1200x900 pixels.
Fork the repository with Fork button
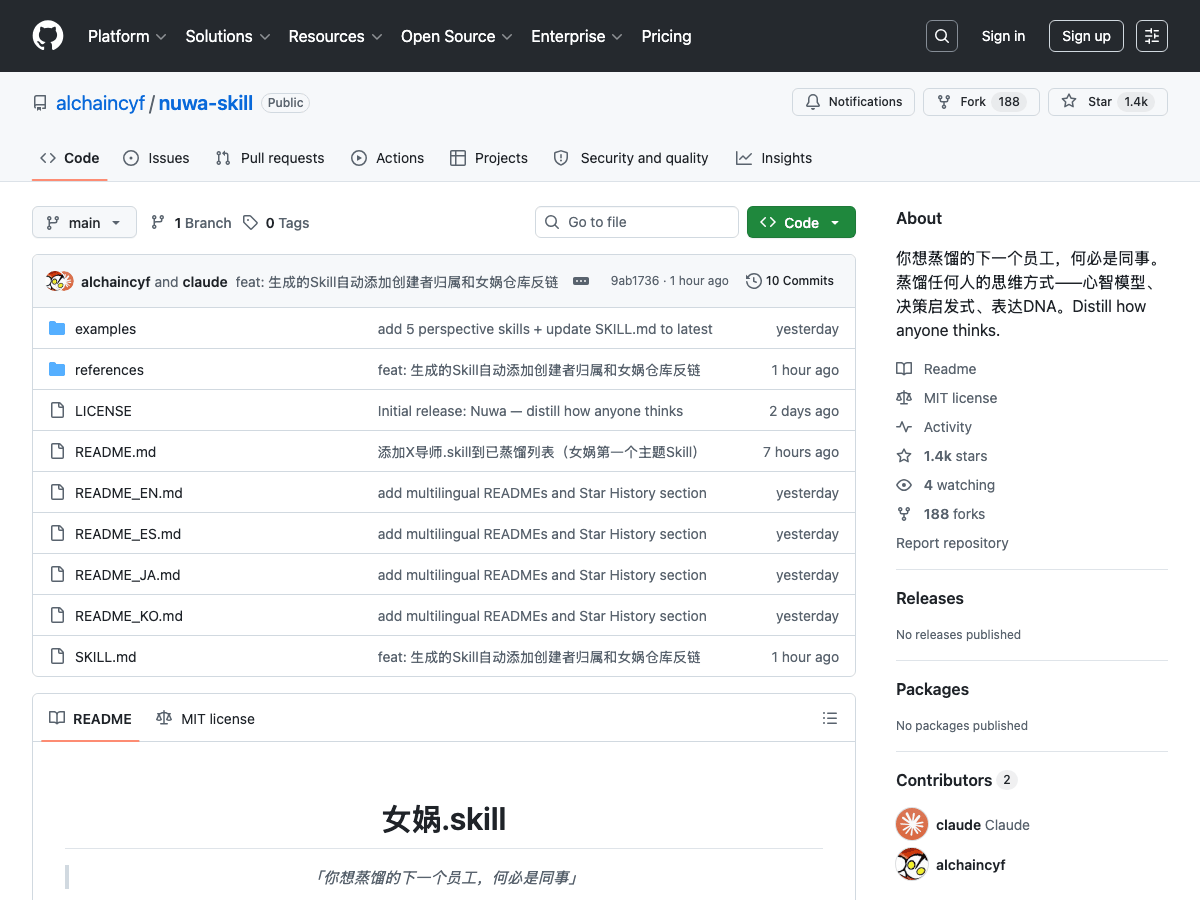point(981,102)
